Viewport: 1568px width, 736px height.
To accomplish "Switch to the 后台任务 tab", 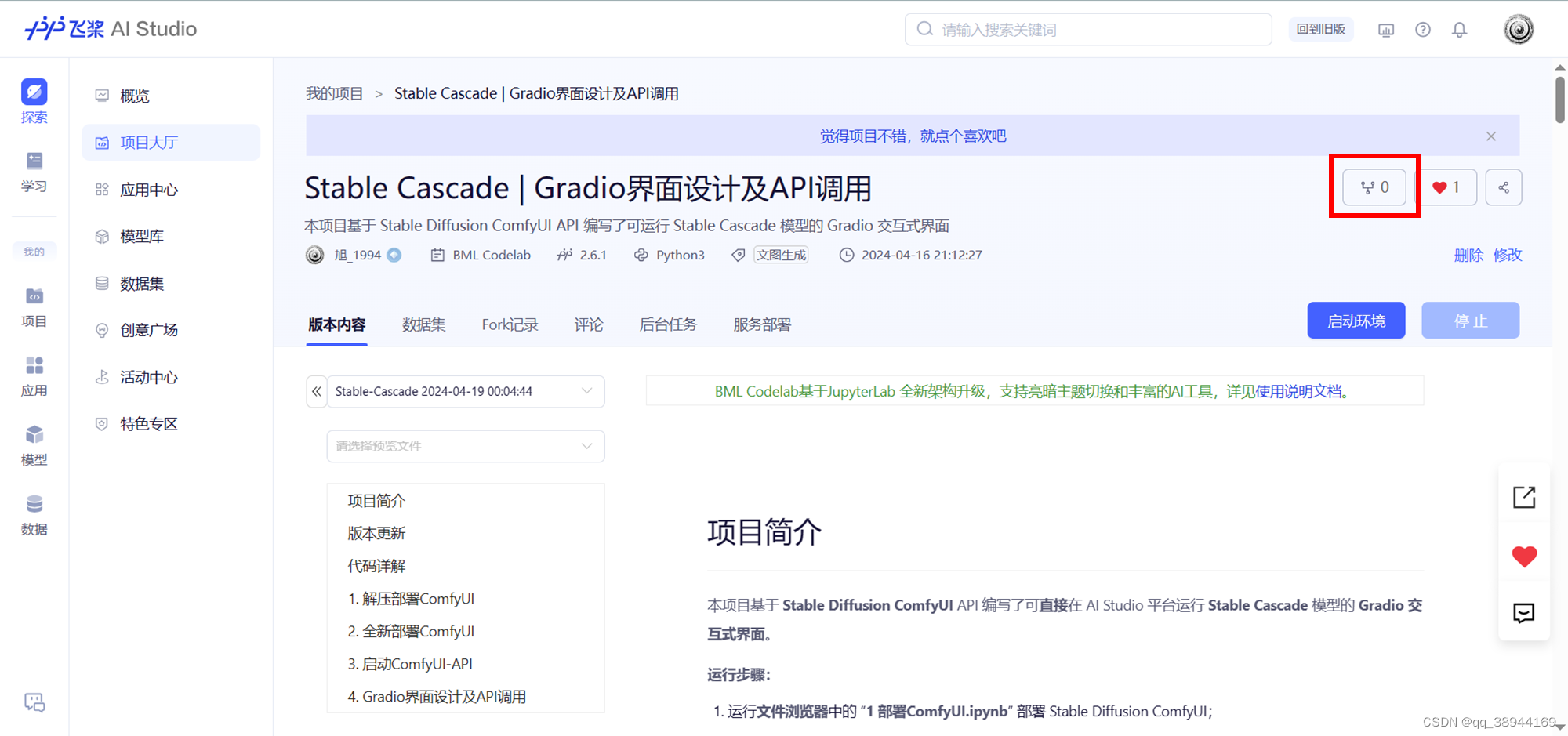I will tap(668, 324).
